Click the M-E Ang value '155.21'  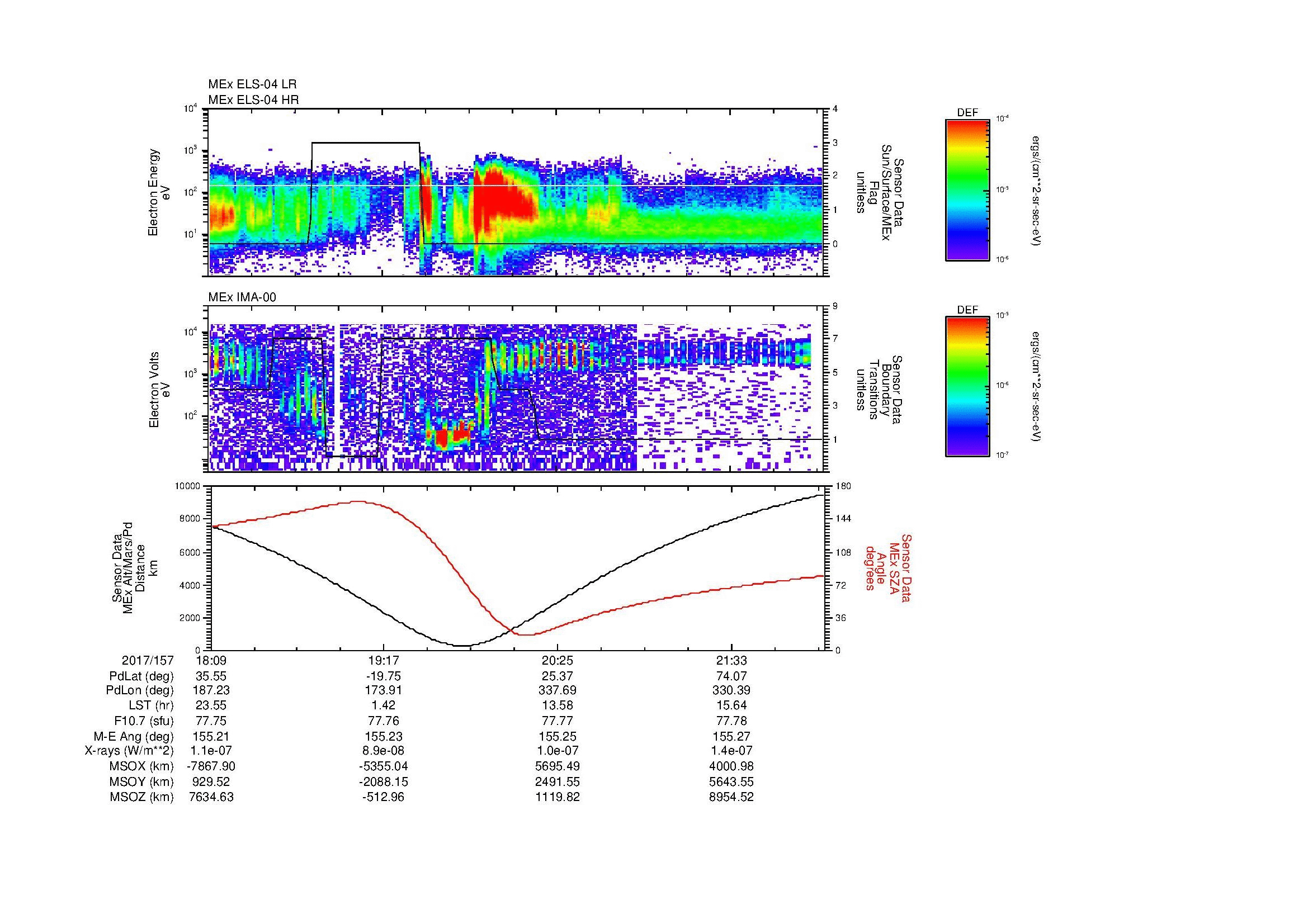[x=211, y=736]
